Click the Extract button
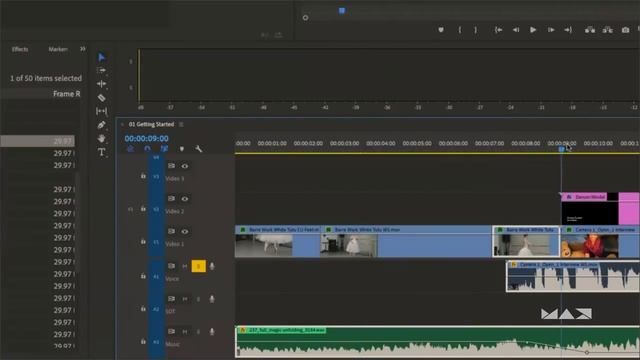Viewport: 640px width, 360px height. coord(608,30)
